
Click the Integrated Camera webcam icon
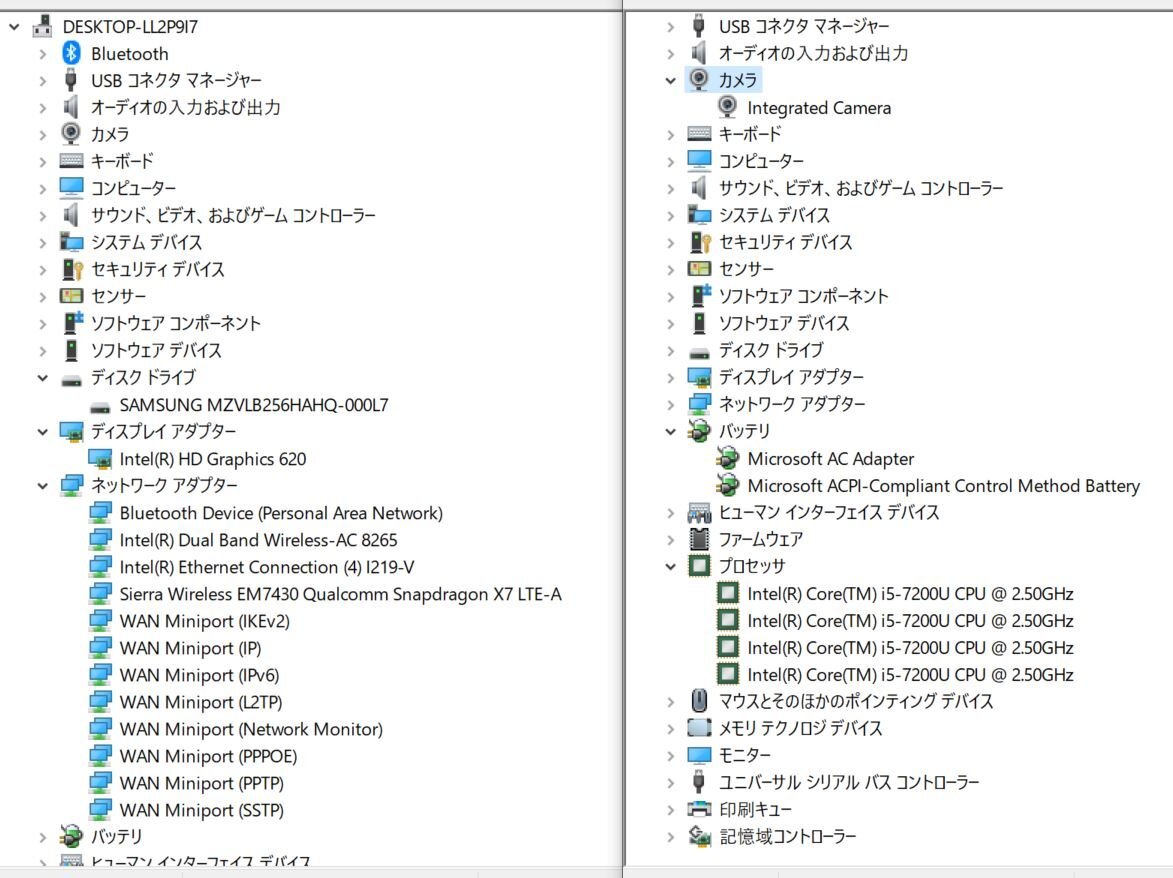point(727,107)
